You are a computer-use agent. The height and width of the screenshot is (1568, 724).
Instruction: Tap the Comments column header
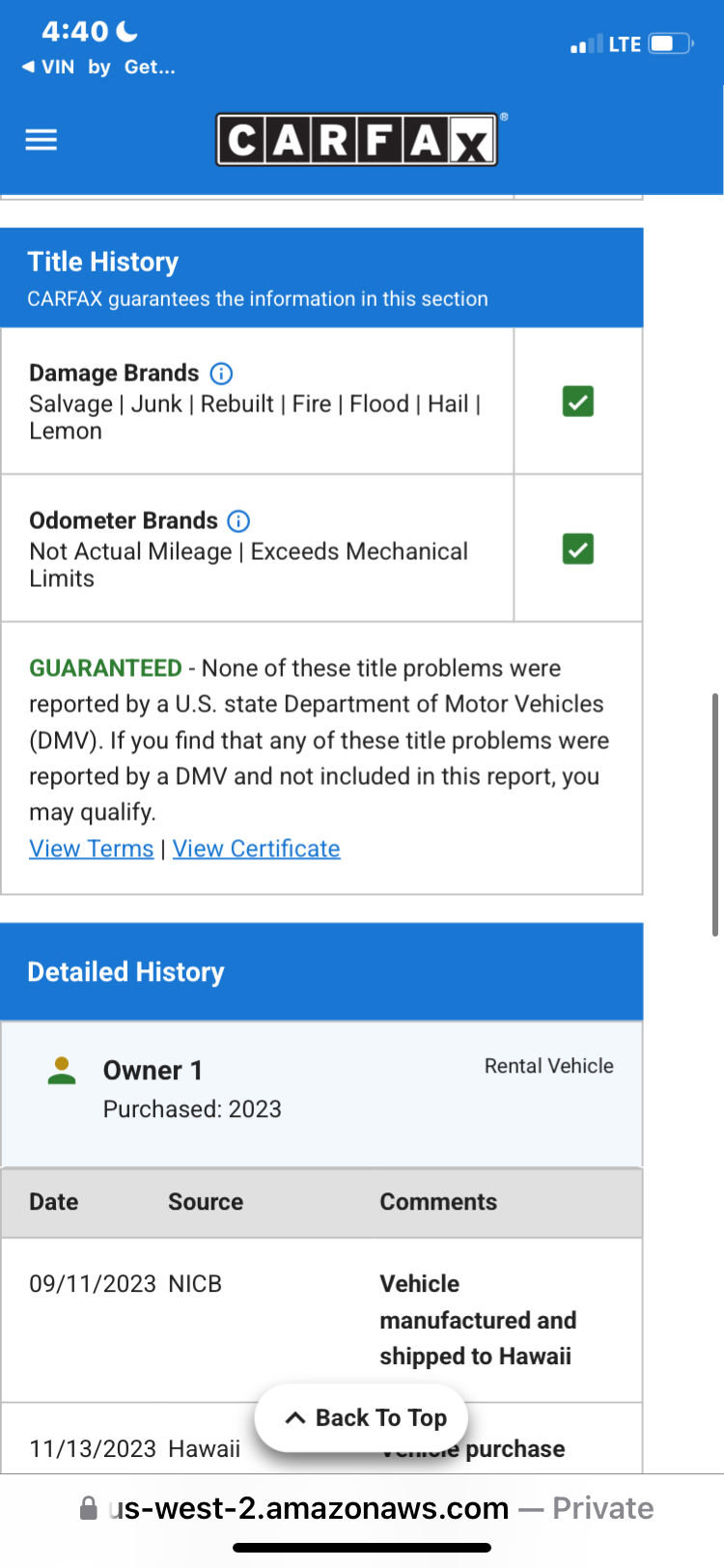point(438,1202)
